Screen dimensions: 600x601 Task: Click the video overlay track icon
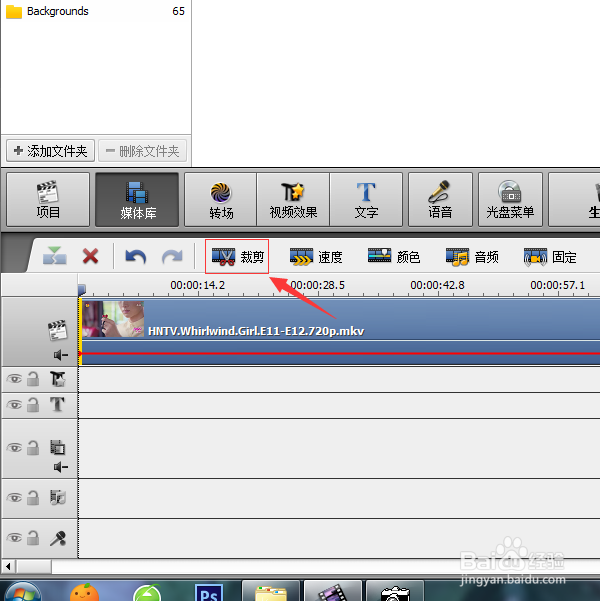tap(58, 447)
